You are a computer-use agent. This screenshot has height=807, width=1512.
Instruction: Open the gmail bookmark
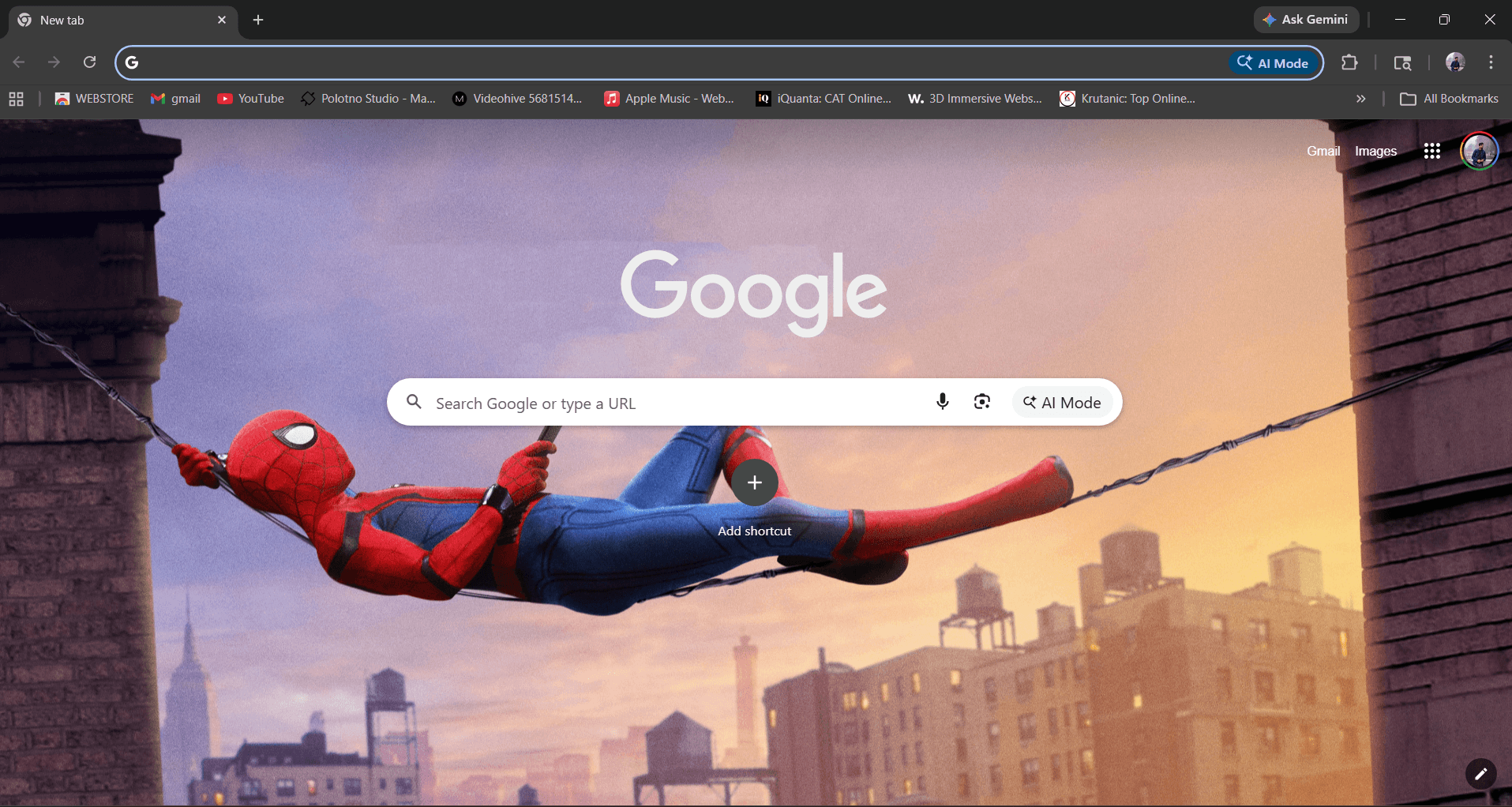pyautogui.click(x=175, y=99)
